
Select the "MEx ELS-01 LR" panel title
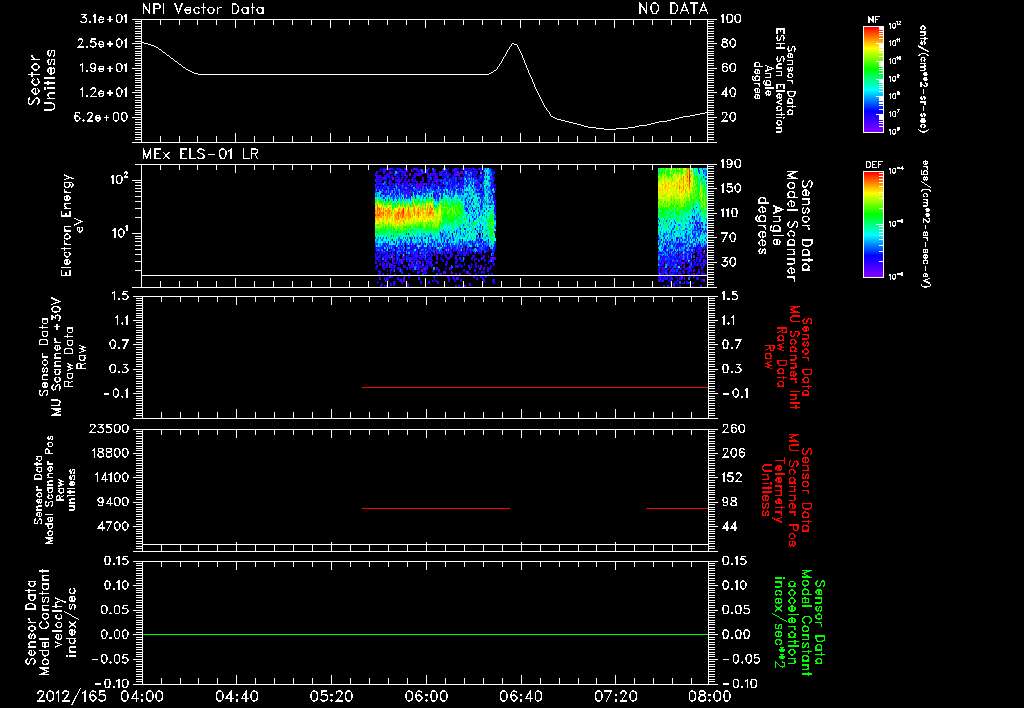(200, 154)
